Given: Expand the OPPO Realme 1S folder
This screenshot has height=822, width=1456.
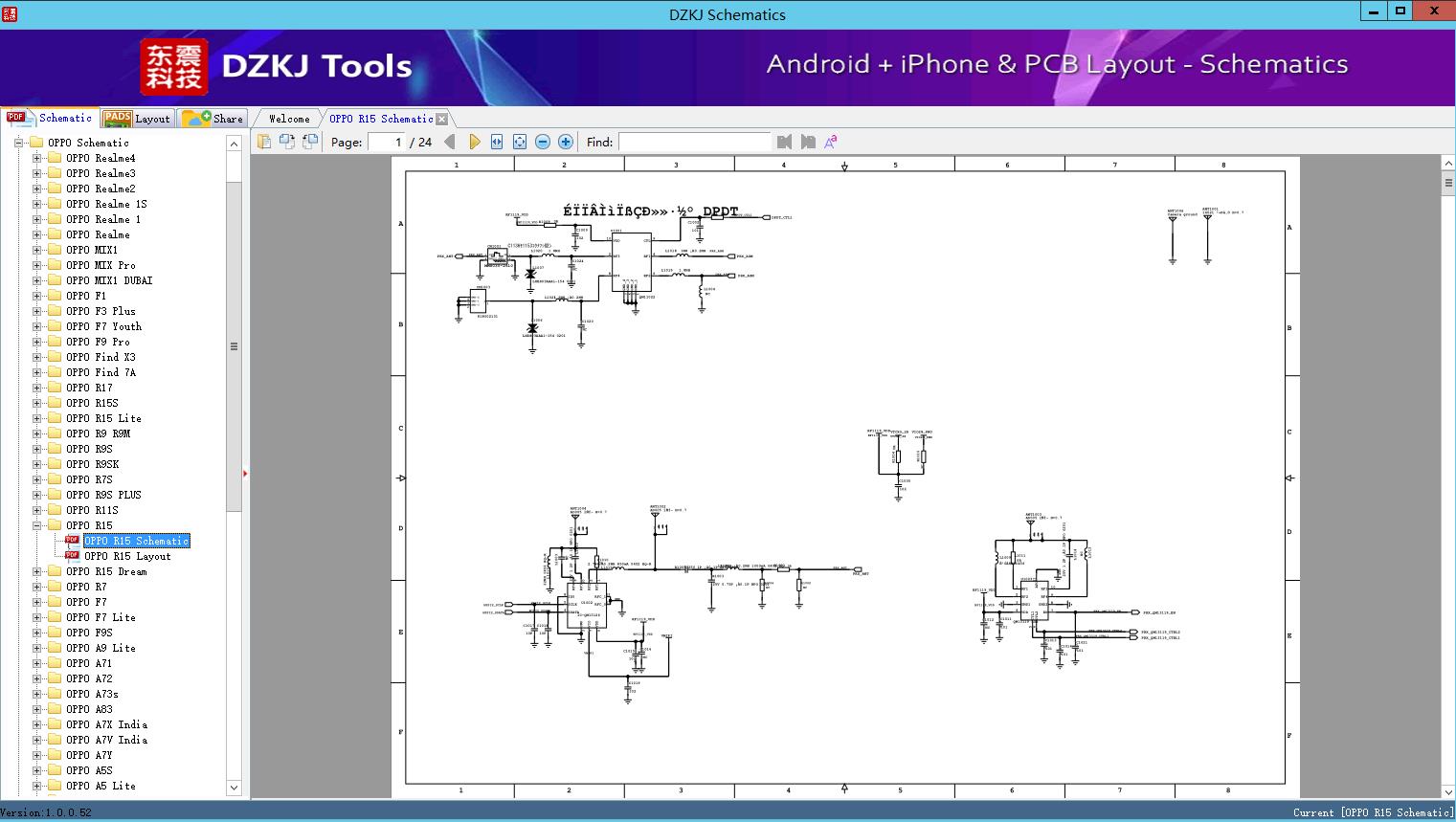Looking at the screenshot, I should [x=36, y=204].
